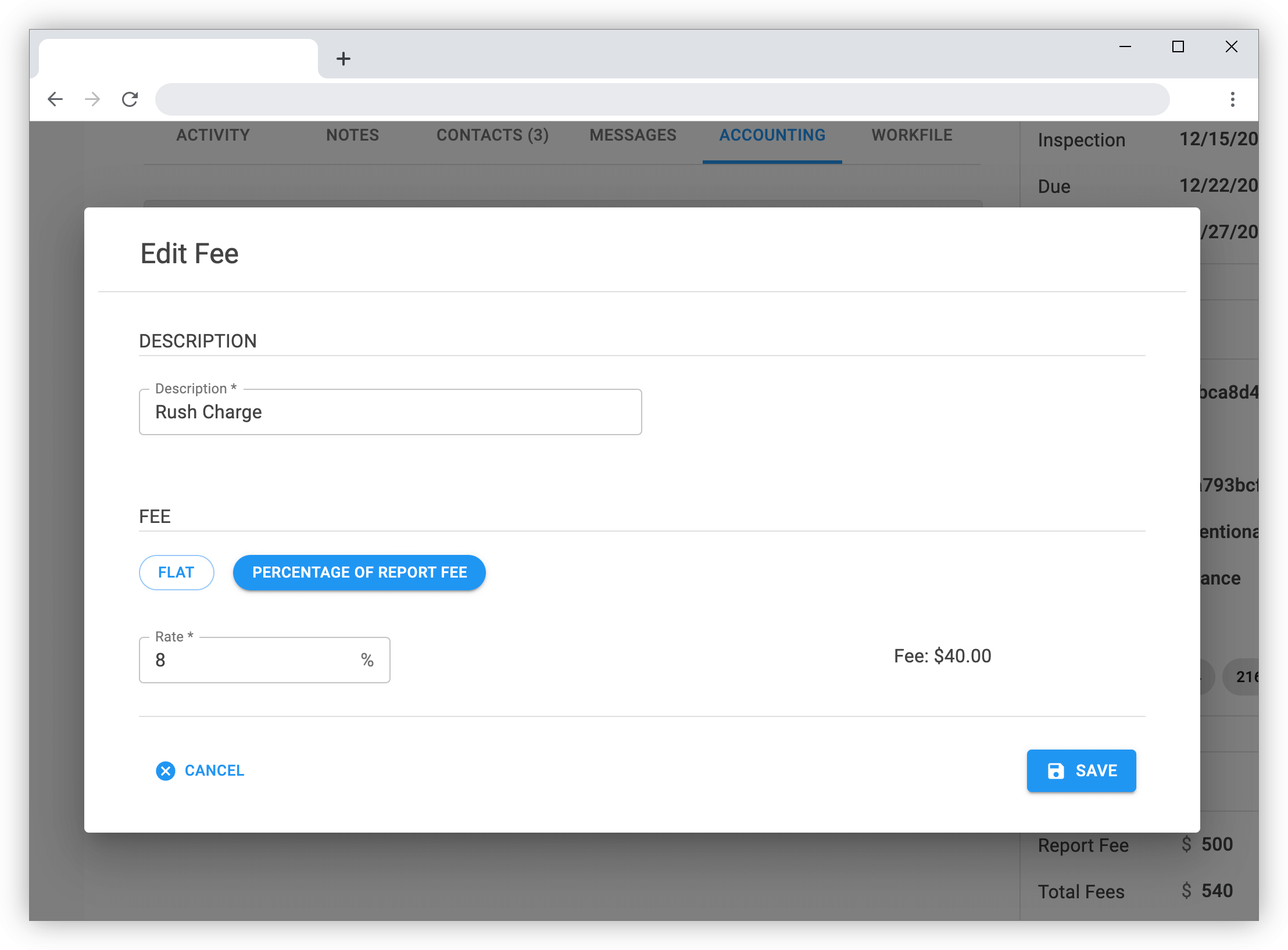Click the browser forward arrow
This screenshot has width=1288, height=950.
(92, 99)
